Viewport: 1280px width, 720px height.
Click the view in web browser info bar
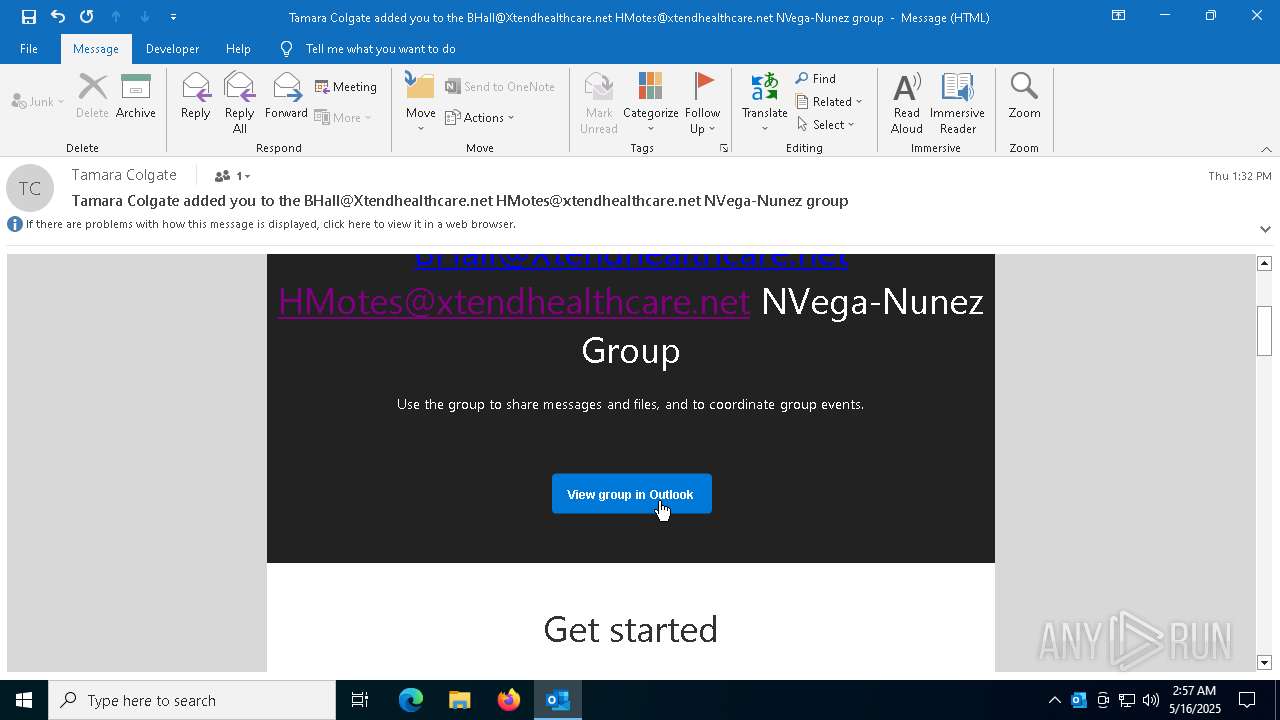pos(270,224)
